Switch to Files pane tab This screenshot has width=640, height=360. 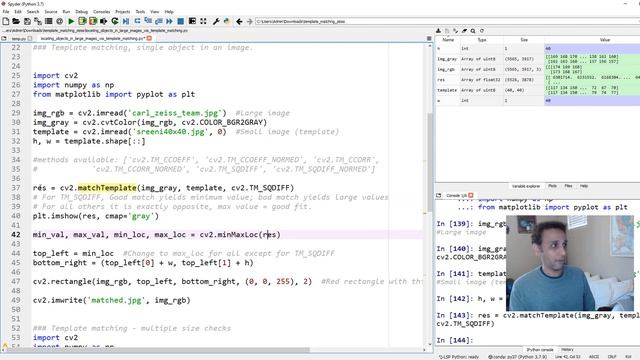tap(568, 186)
